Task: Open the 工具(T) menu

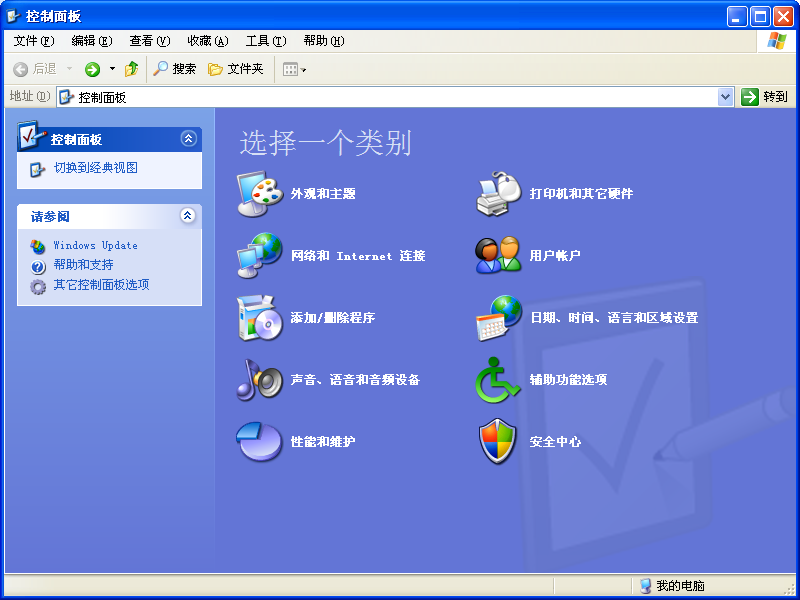Action: pos(265,41)
